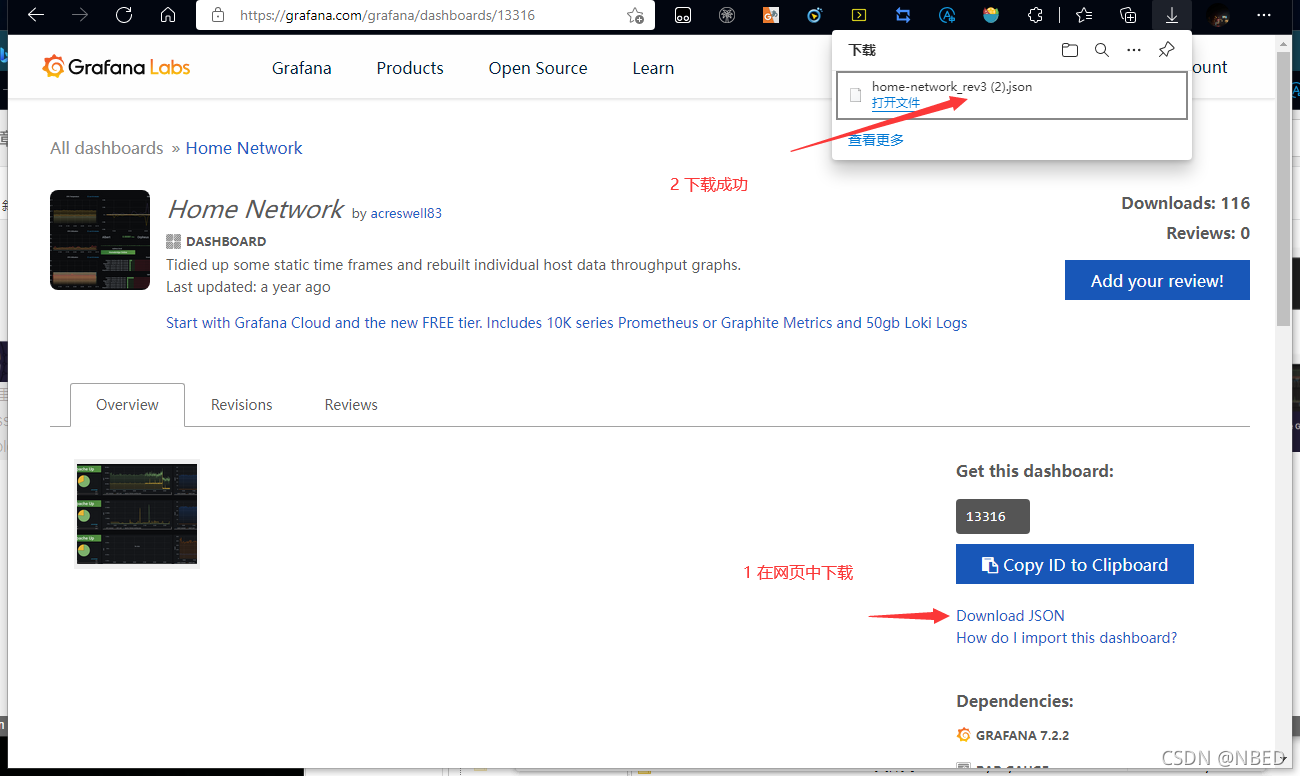The image size is (1300, 776).
Task: Open more options dots in download panel
Action: point(1133,50)
